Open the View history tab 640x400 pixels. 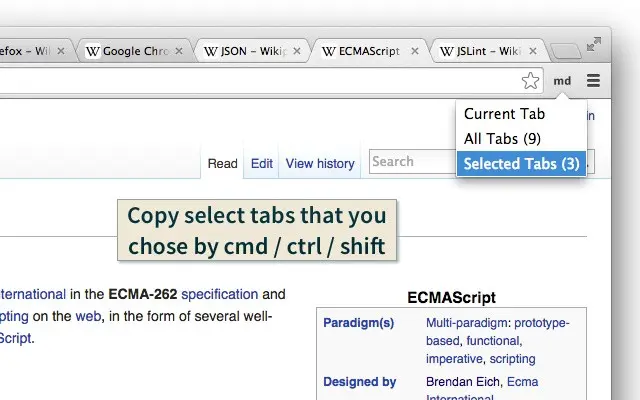pyautogui.click(x=320, y=163)
